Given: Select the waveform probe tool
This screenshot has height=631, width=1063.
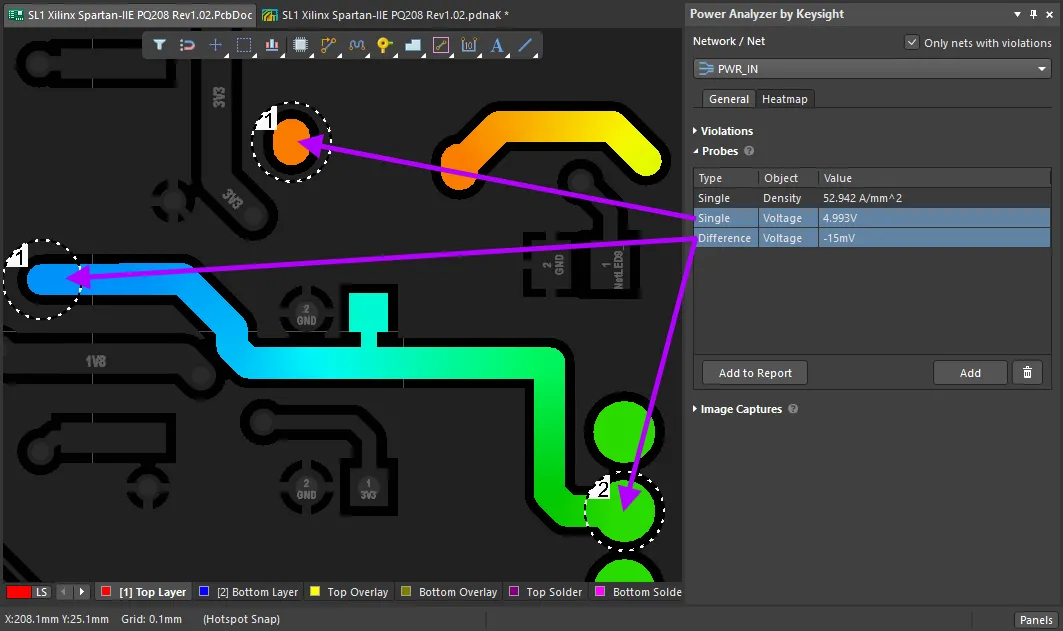Looking at the screenshot, I should (355, 45).
